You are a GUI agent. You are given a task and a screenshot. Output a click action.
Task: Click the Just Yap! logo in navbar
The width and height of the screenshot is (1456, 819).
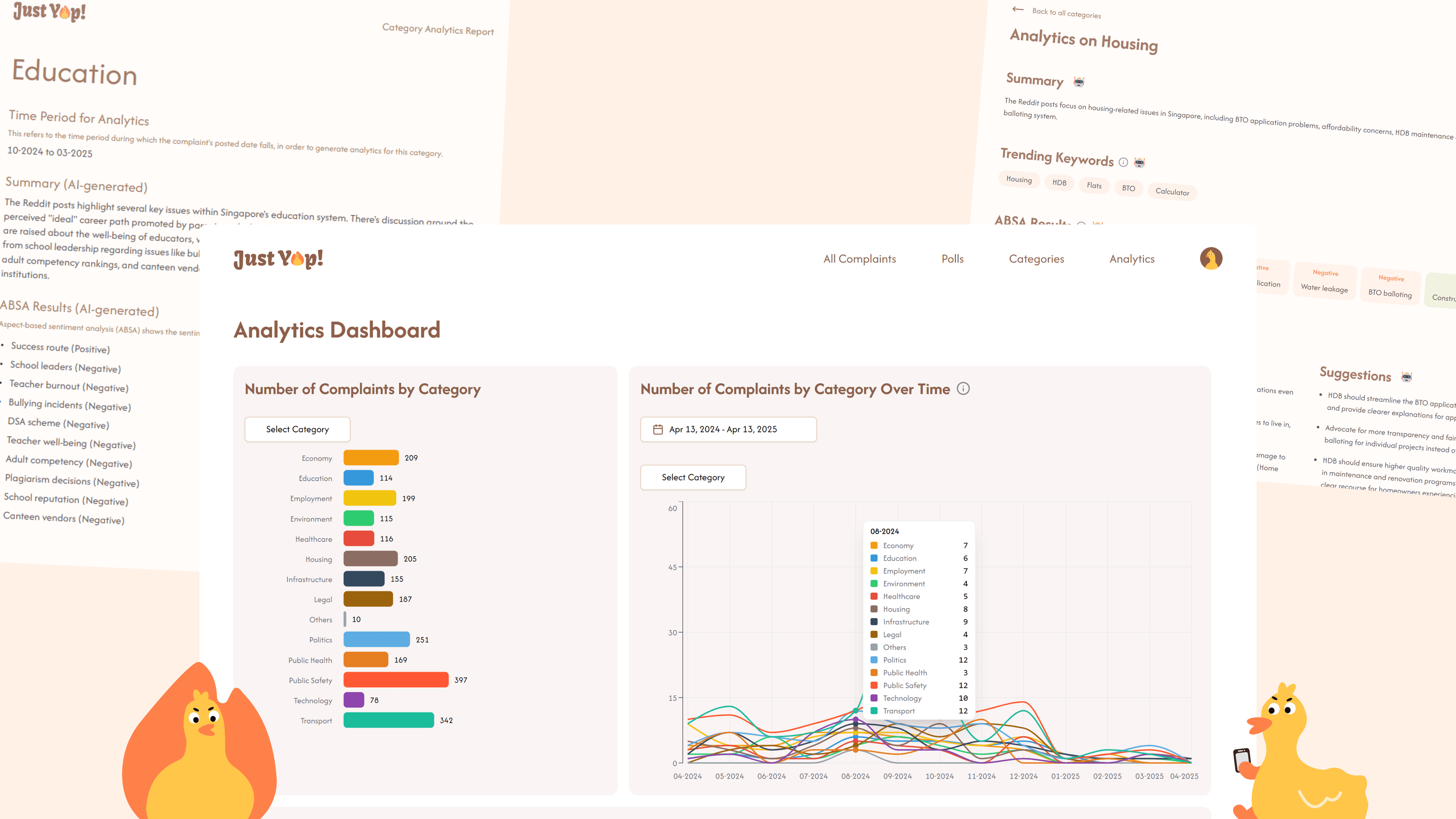278,259
